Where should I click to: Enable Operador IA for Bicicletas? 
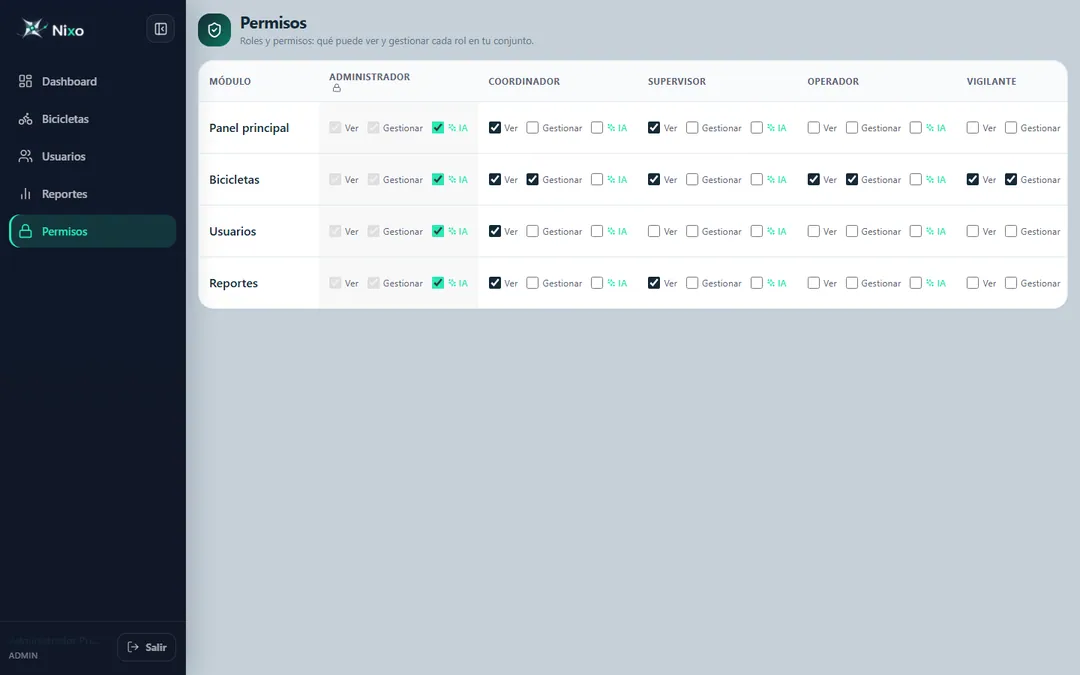click(x=915, y=179)
